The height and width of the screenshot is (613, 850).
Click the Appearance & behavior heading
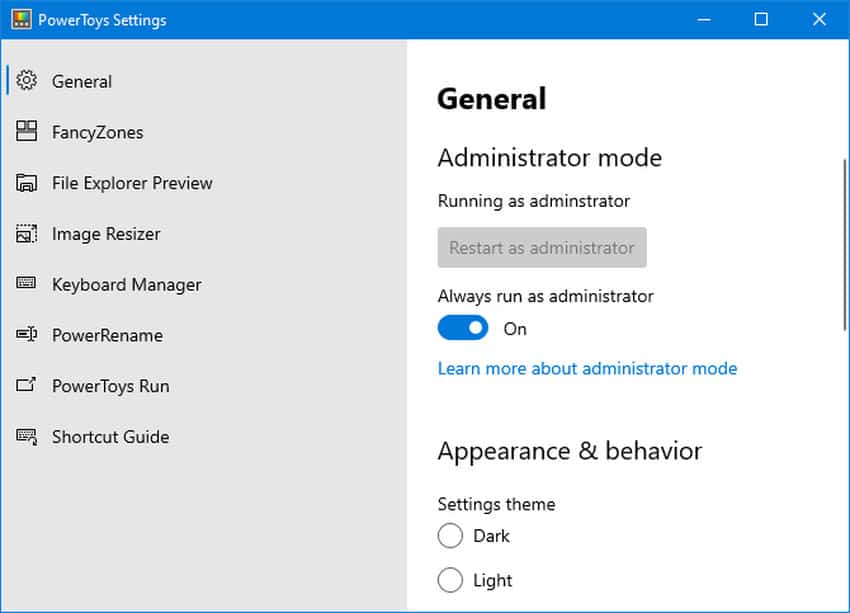pos(570,451)
